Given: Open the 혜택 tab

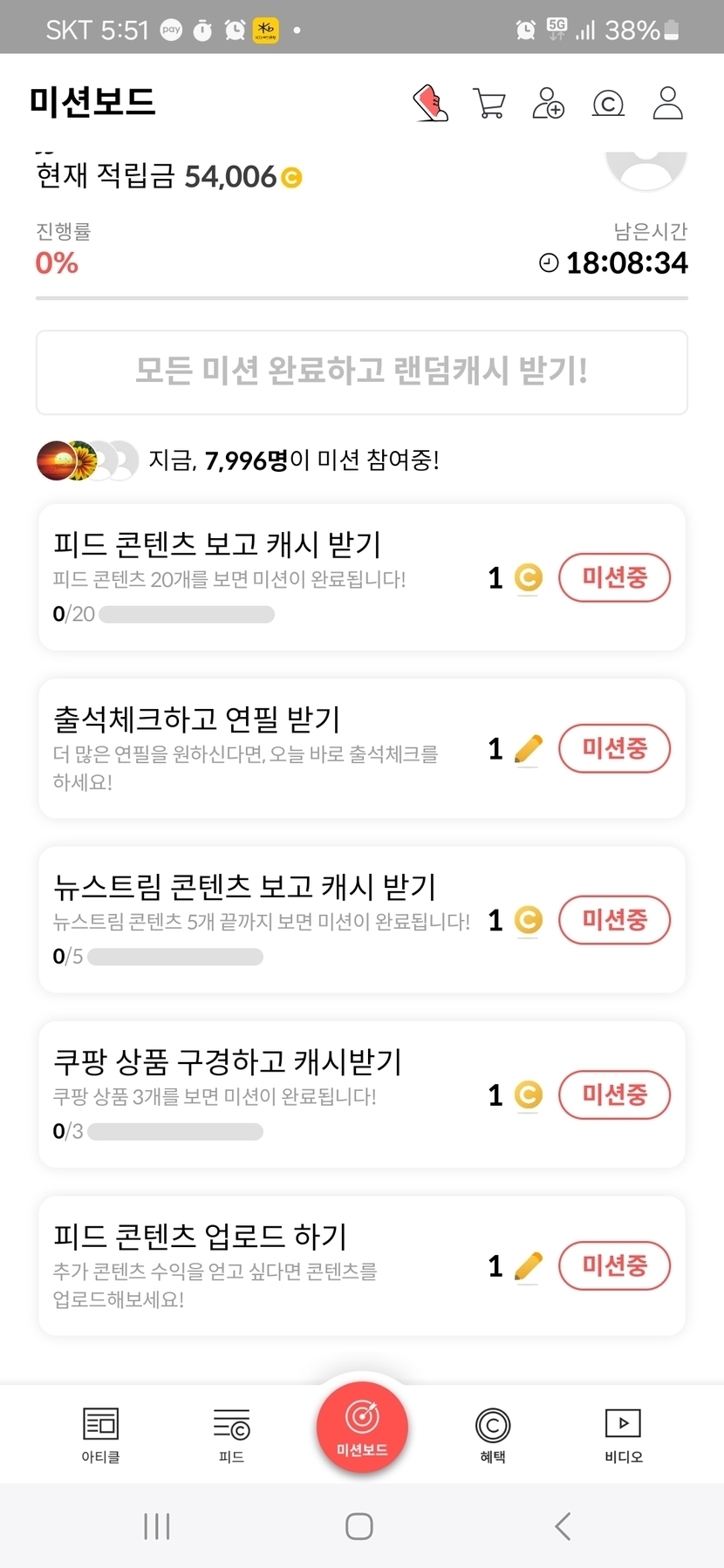Looking at the screenshot, I should (493, 1434).
